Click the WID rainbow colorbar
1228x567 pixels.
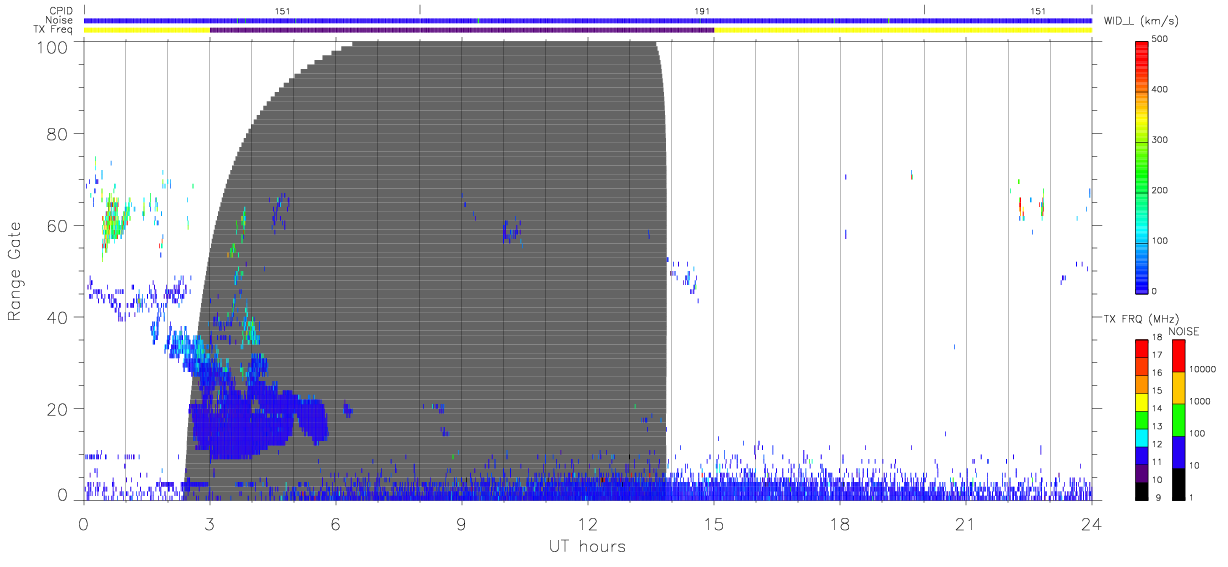click(x=1142, y=166)
